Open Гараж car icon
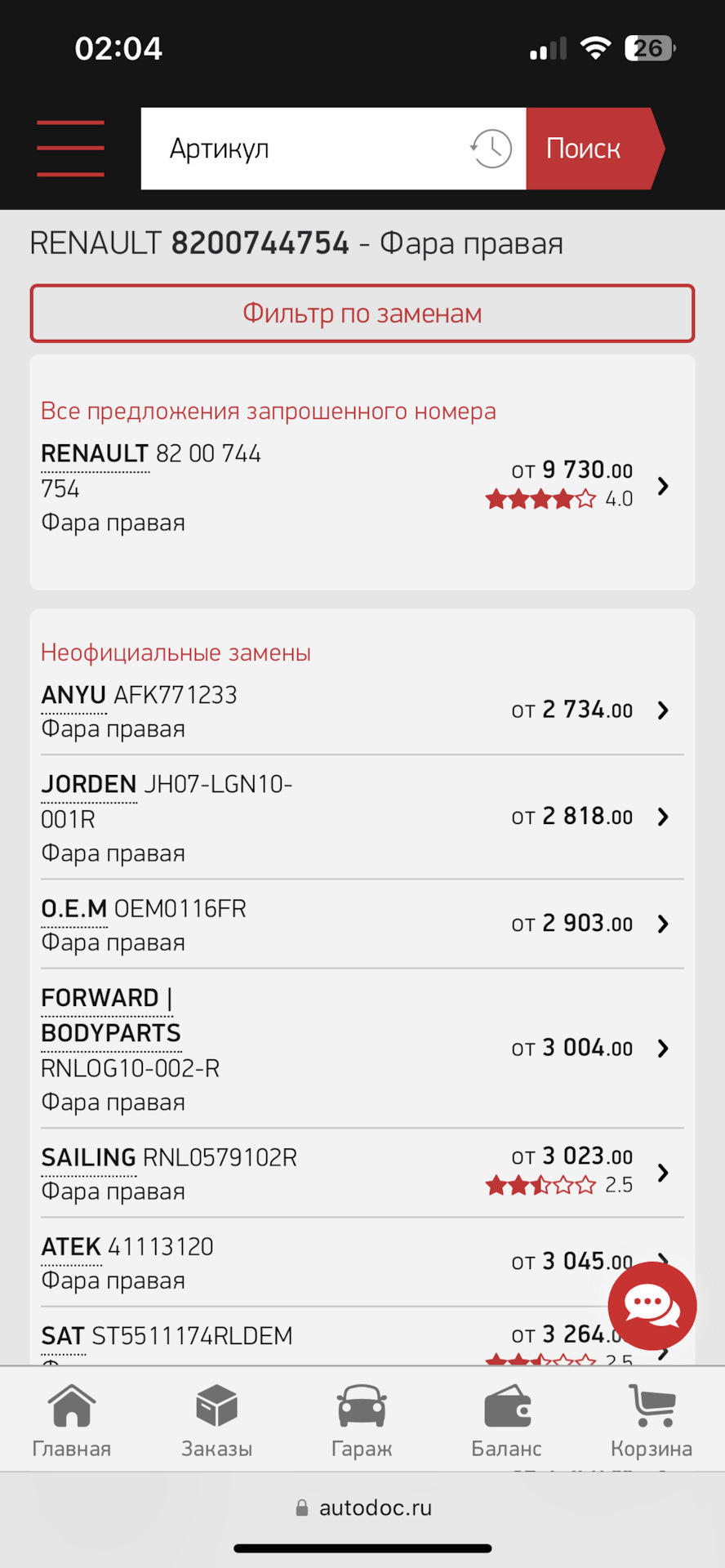725x1568 pixels. (x=362, y=1422)
